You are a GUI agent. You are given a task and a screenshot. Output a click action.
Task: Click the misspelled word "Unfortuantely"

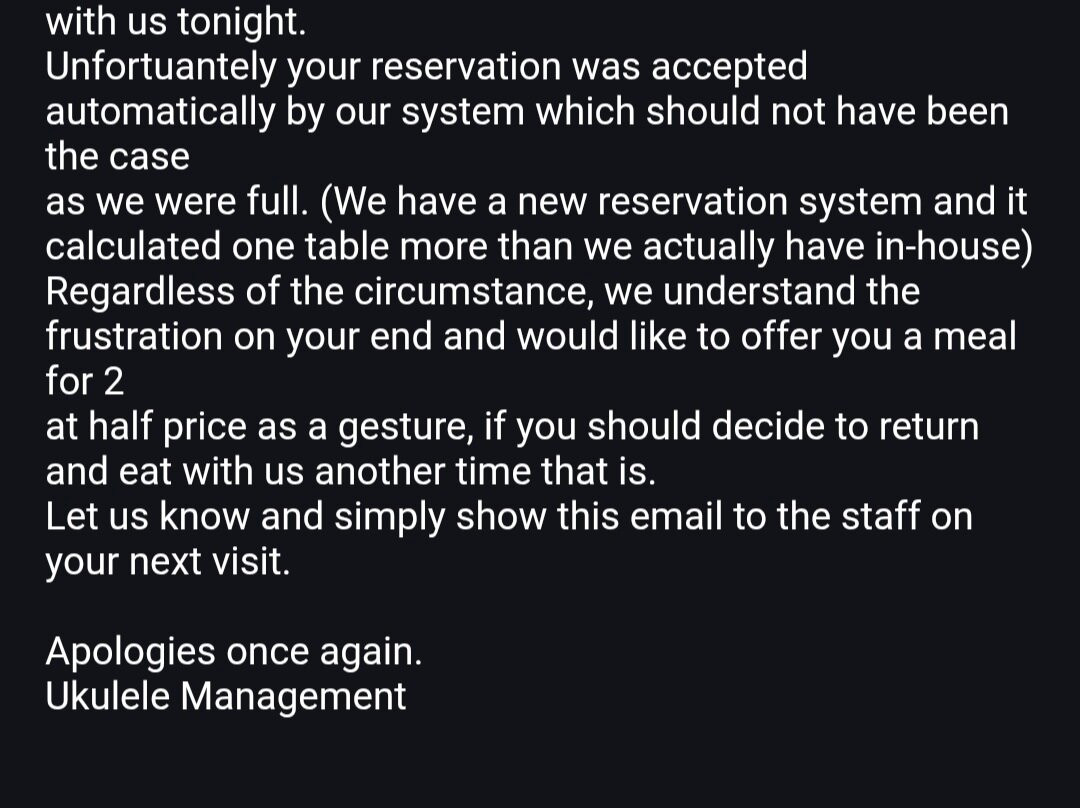(x=160, y=67)
